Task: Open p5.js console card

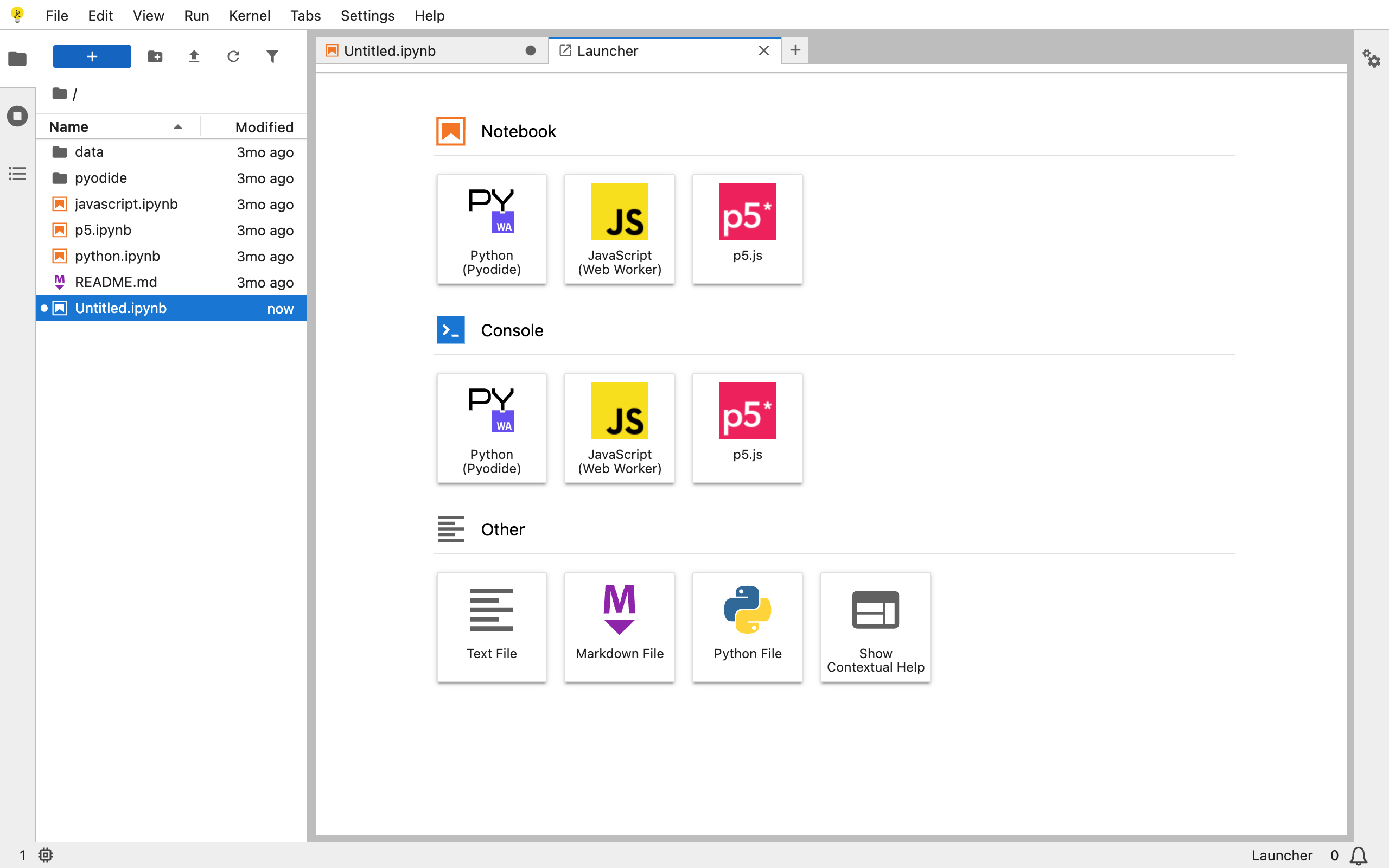Action: click(x=747, y=428)
